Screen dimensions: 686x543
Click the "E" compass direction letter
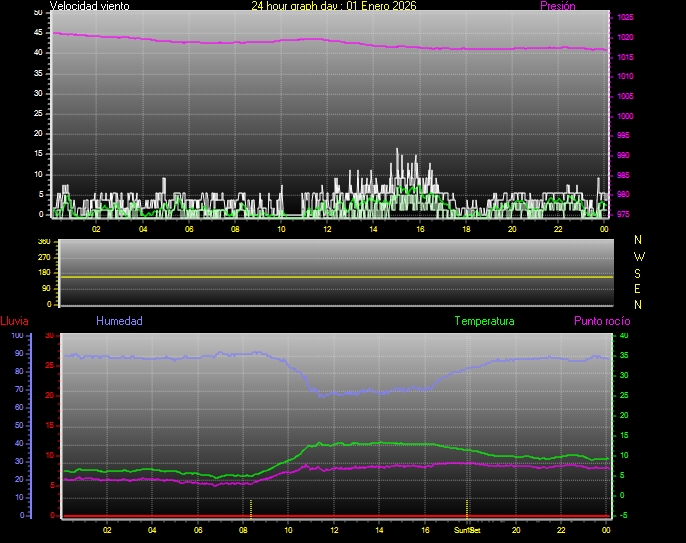pos(639,288)
